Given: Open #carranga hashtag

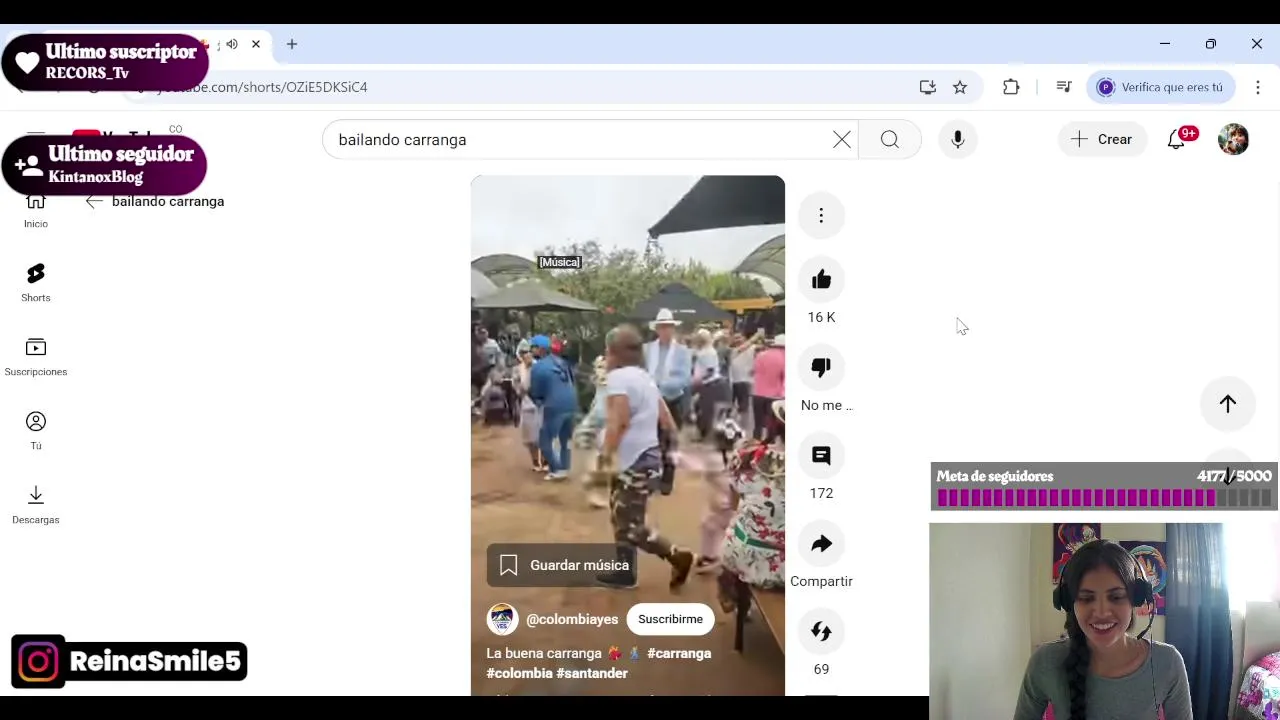Looking at the screenshot, I should coord(679,654).
